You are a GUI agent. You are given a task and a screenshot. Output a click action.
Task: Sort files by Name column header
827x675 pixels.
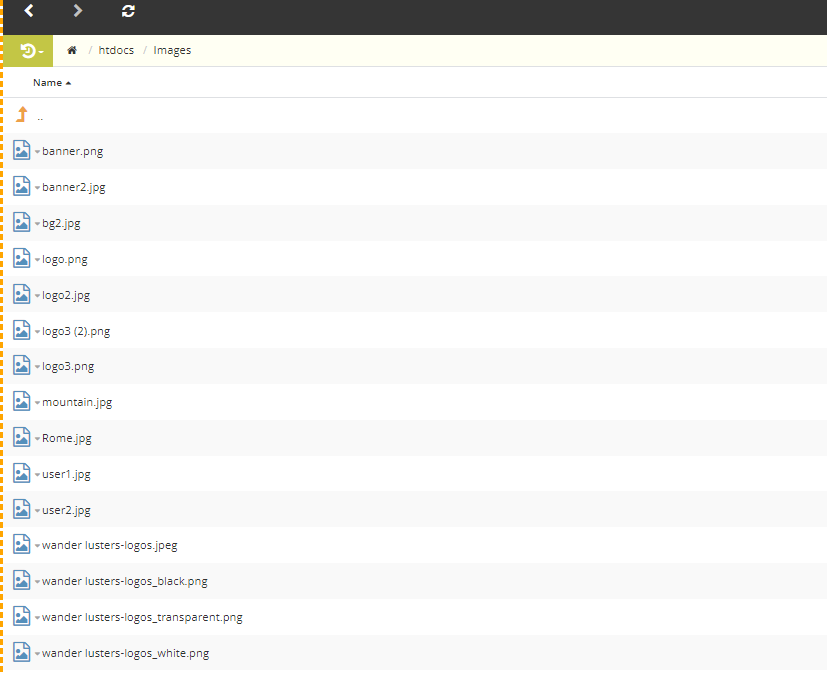click(47, 83)
